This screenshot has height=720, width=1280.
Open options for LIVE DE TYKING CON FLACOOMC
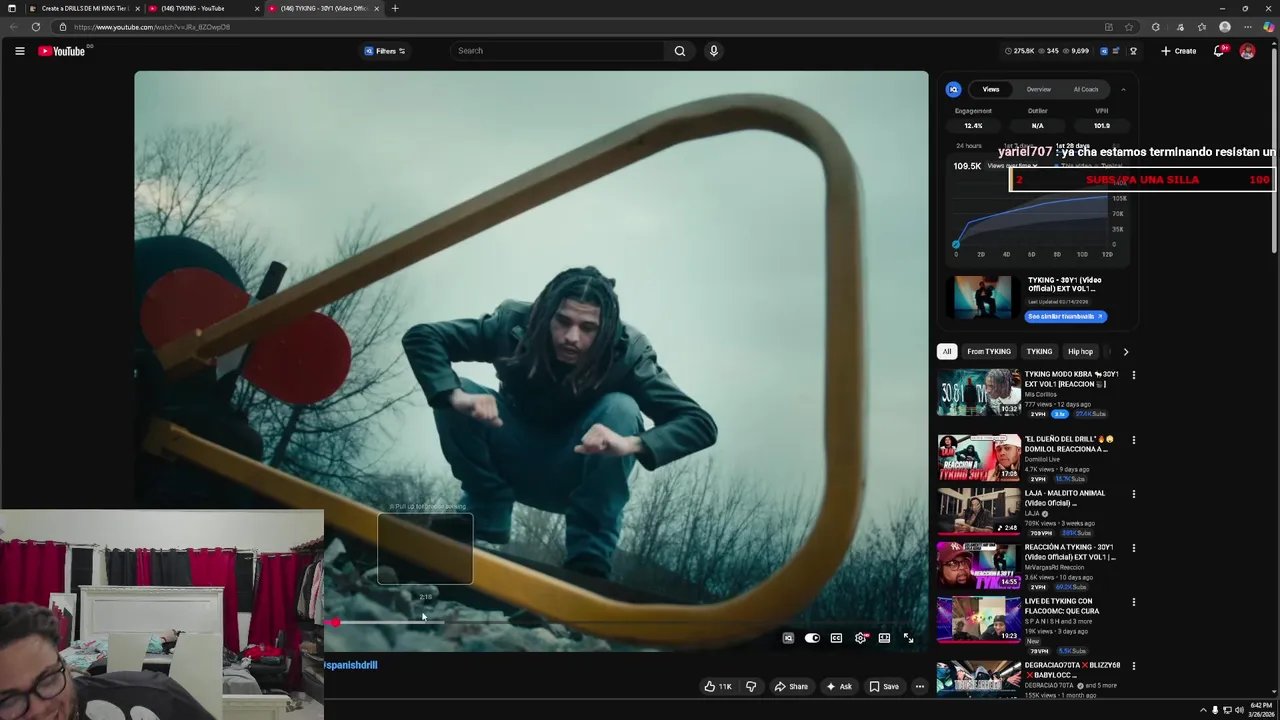point(1133,602)
